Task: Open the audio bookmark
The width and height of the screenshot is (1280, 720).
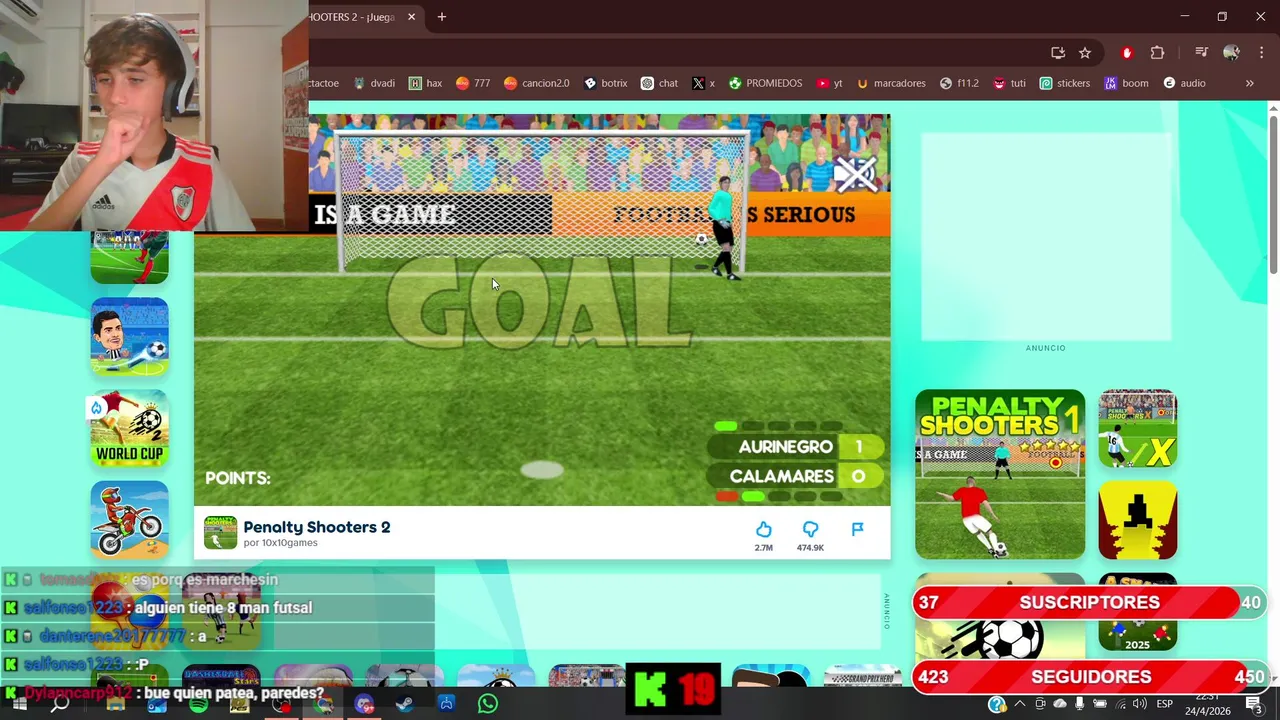Action: click(x=1184, y=83)
